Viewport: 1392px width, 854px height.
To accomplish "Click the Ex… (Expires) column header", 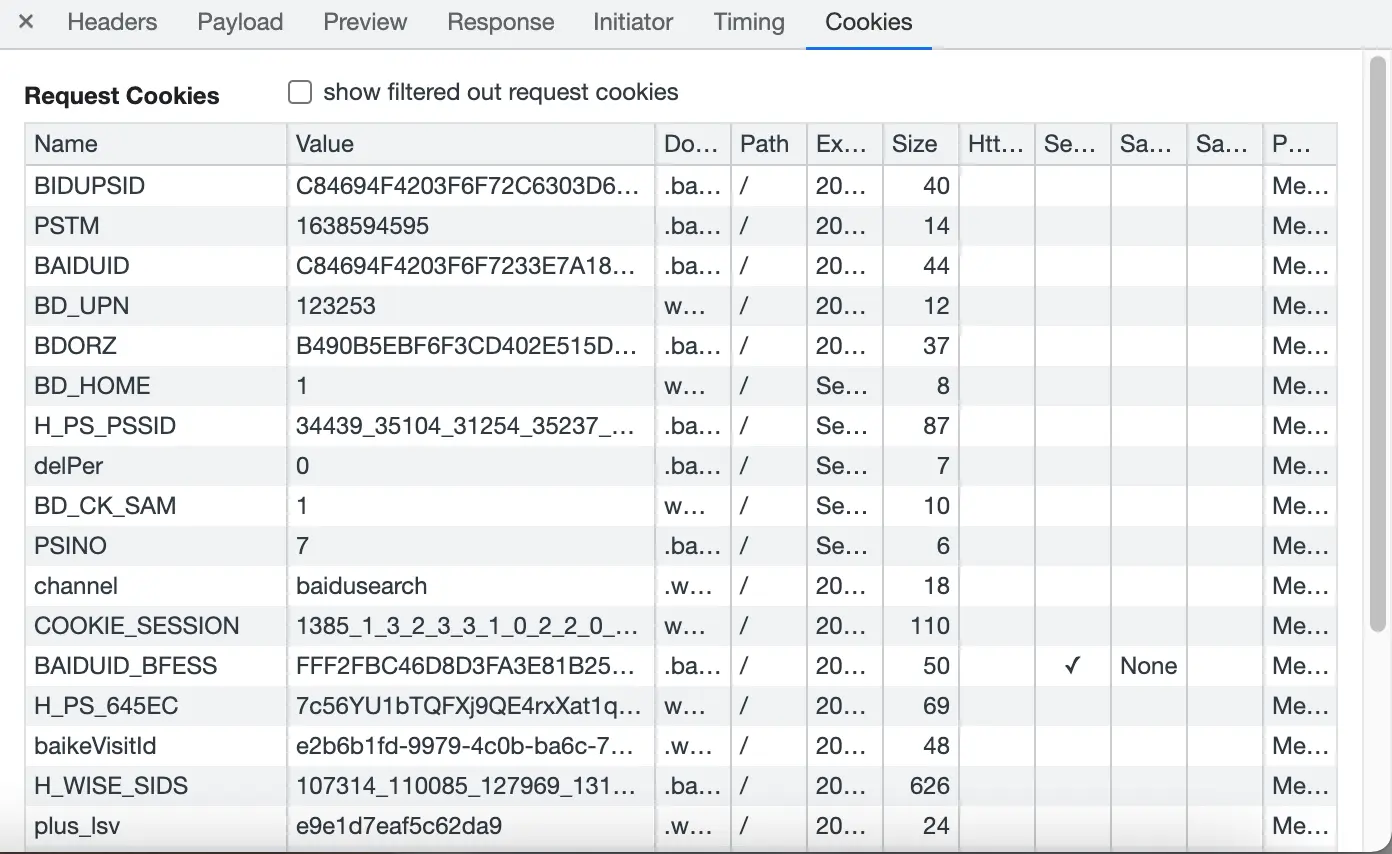I will click(x=844, y=144).
